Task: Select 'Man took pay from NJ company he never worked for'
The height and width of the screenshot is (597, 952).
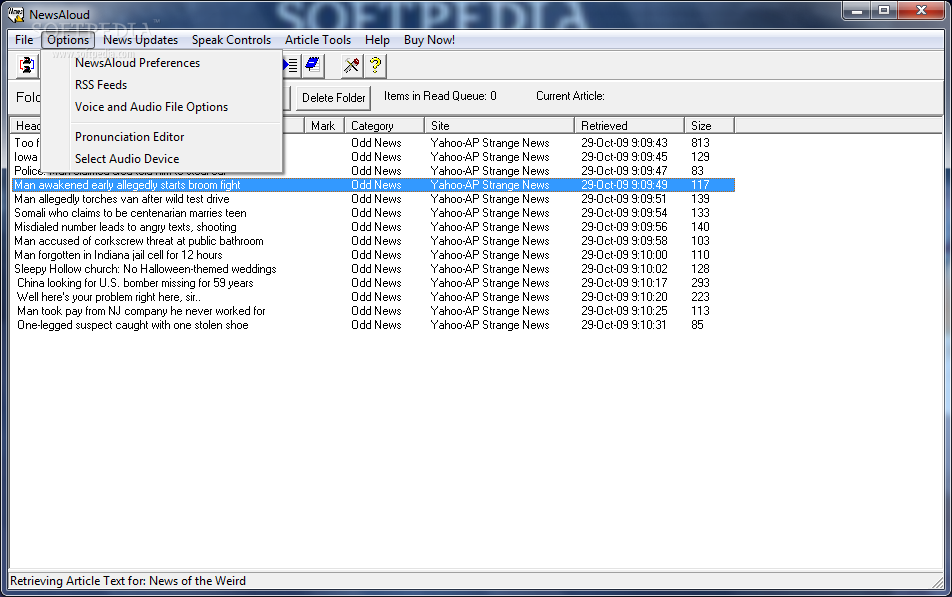Action: [373, 311]
